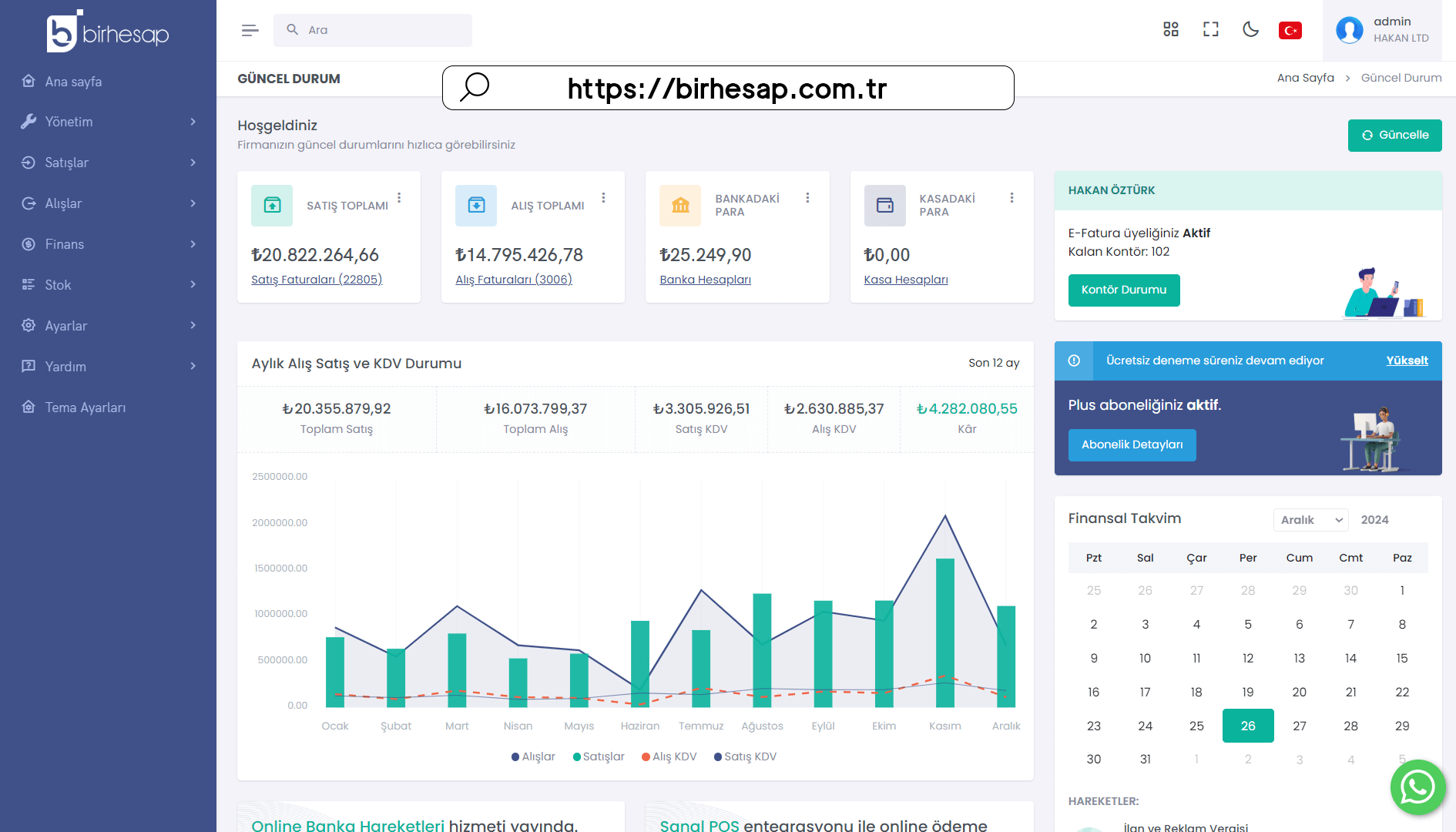
Task: Open Alış Faturaları (3006) link
Action: pyautogui.click(x=514, y=280)
